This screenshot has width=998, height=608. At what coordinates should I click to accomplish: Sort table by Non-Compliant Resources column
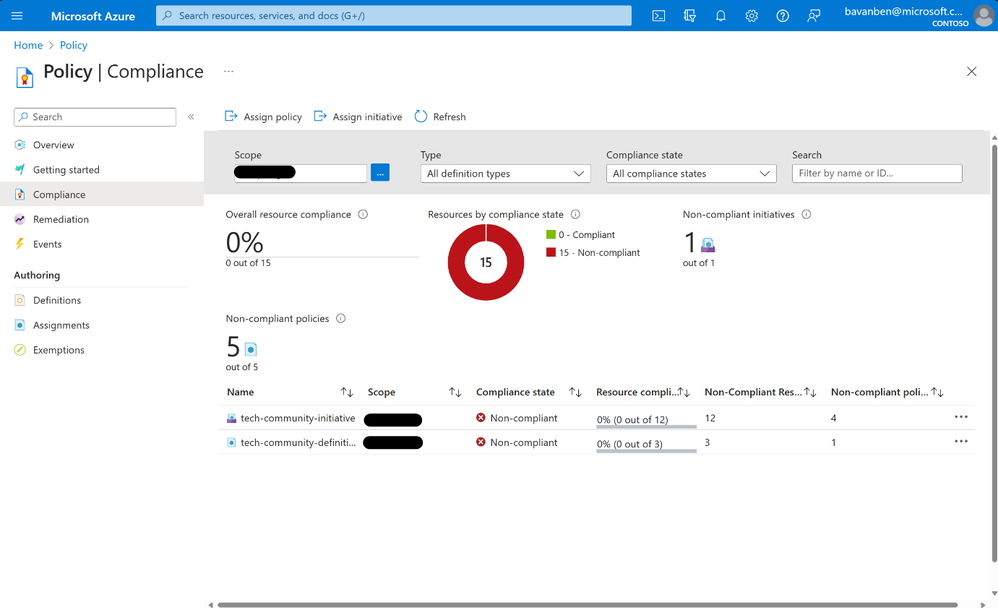point(810,392)
